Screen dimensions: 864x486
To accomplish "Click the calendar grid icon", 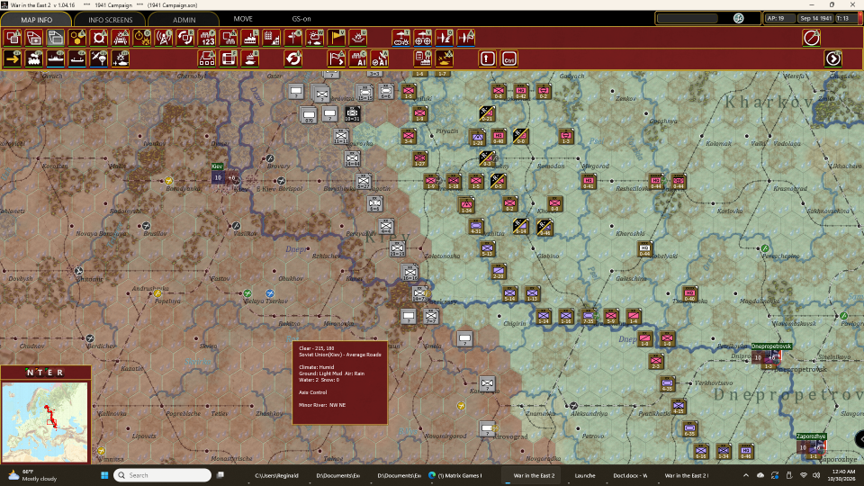I will tap(272, 38).
